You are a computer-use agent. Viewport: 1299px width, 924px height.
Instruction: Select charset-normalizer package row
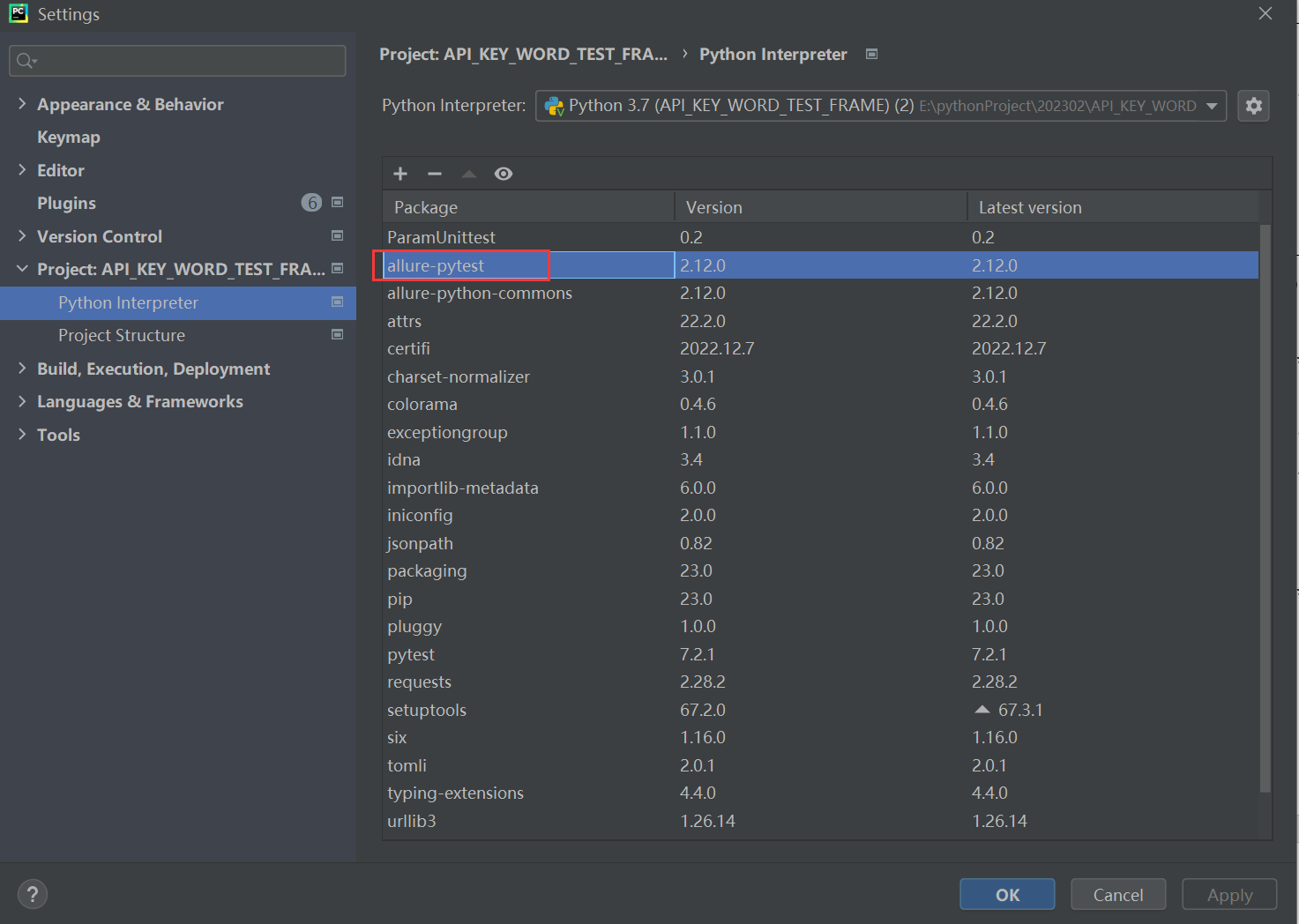click(x=821, y=376)
